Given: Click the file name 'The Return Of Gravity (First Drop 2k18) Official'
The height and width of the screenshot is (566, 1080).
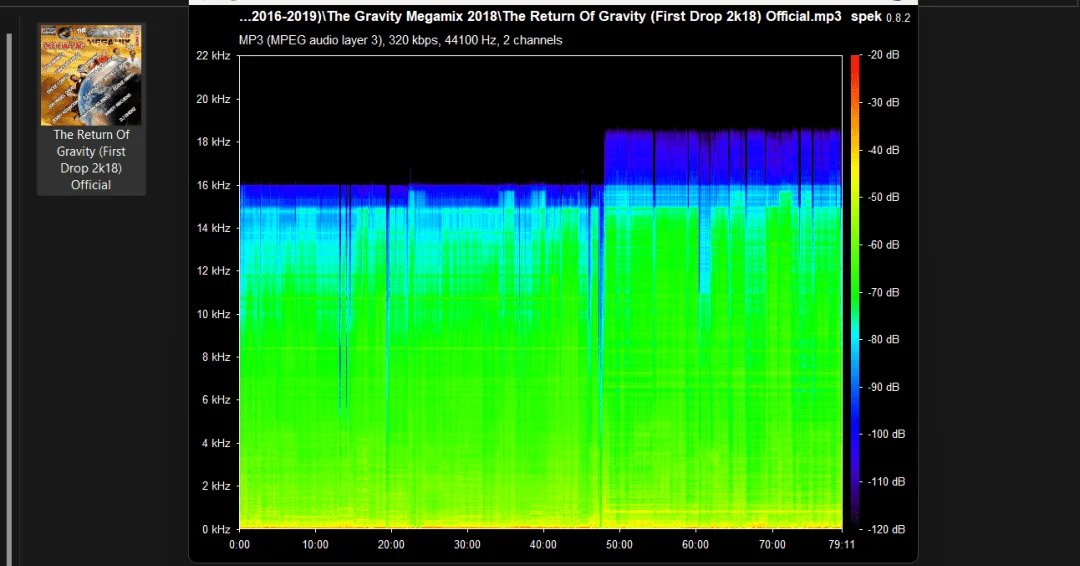Looking at the screenshot, I should [91, 160].
